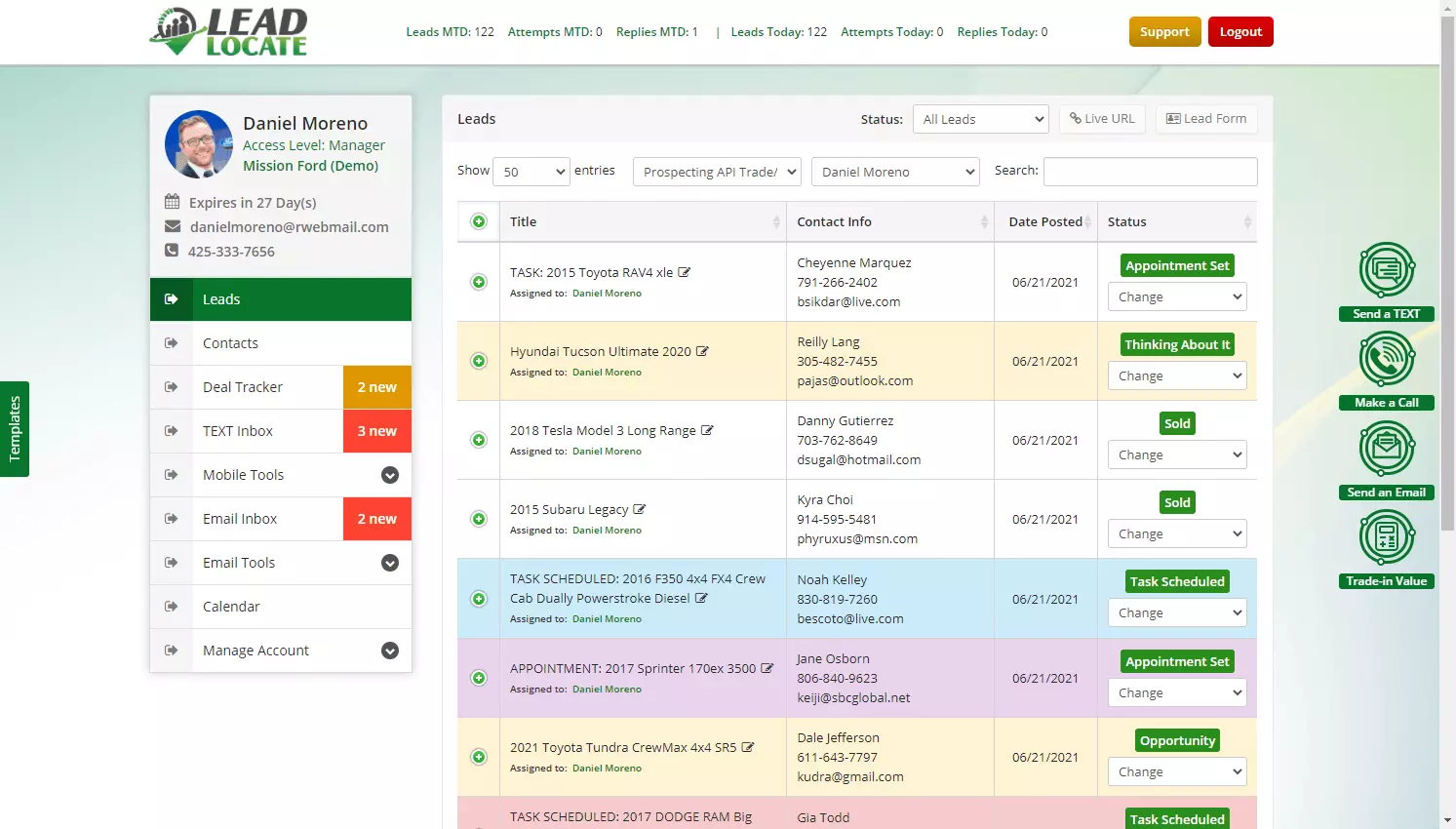Click the phone icon beside 425-333-7656
This screenshot has height=829, width=1456.
coord(172,251)
